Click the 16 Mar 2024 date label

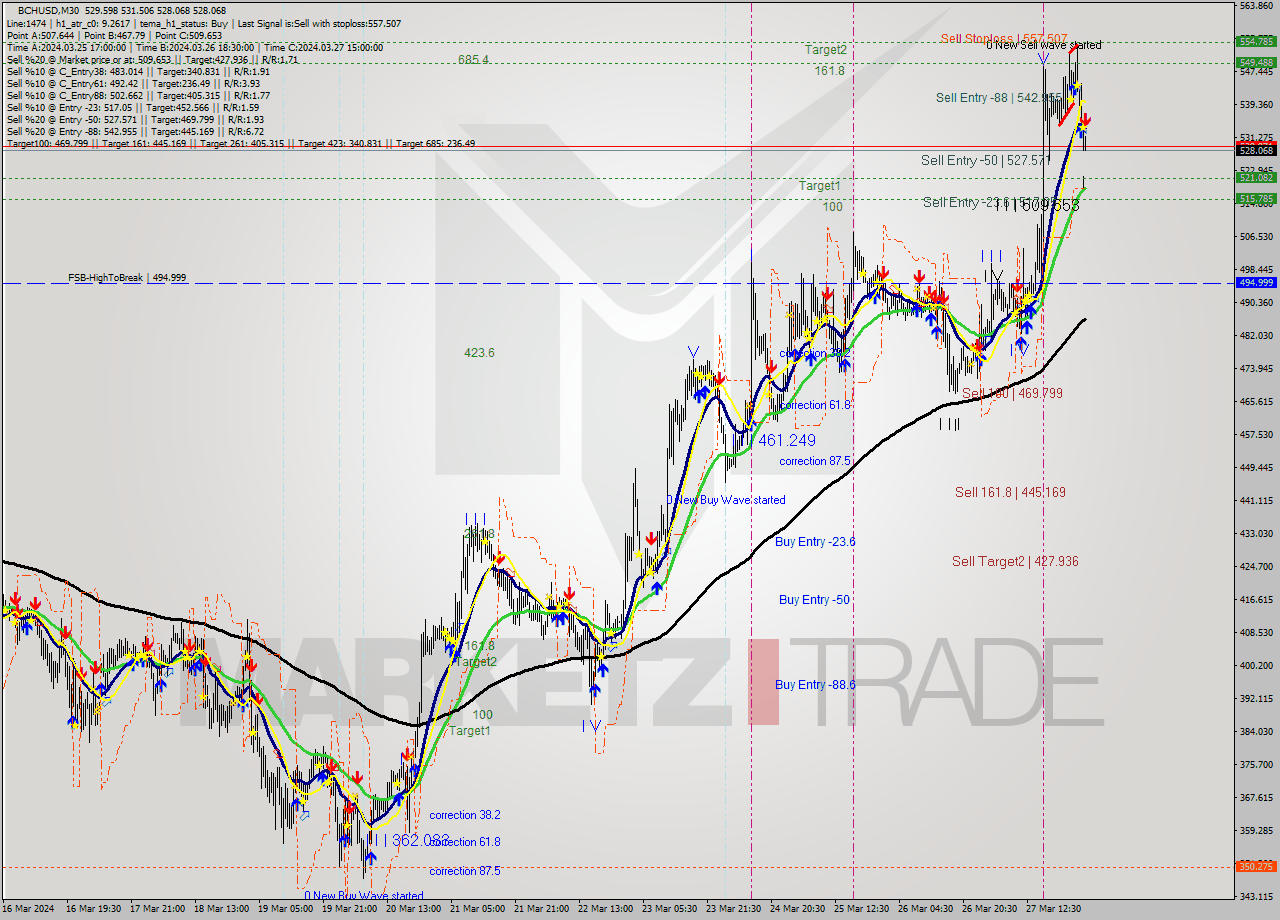(x=28, y=909)
